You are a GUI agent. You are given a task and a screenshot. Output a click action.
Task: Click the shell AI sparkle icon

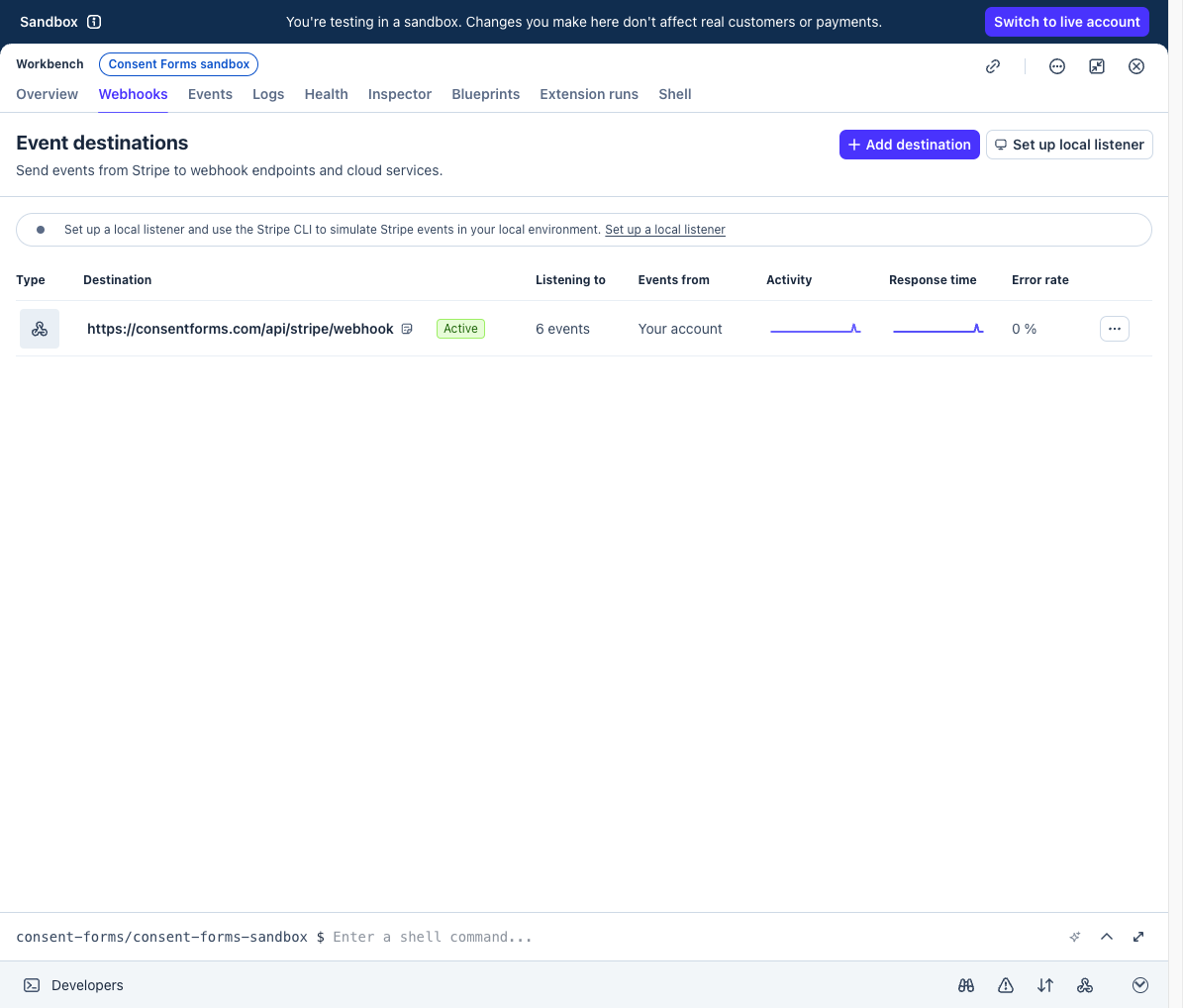pos(1075,937)
